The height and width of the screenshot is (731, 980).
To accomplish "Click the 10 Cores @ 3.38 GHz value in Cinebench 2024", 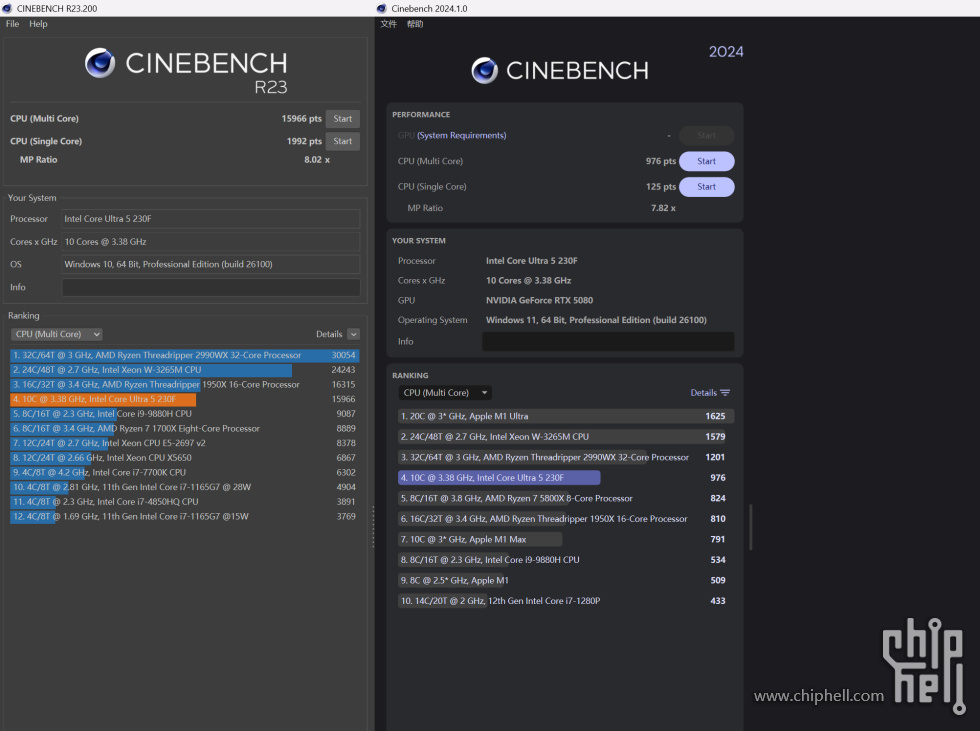I will 529,281.
